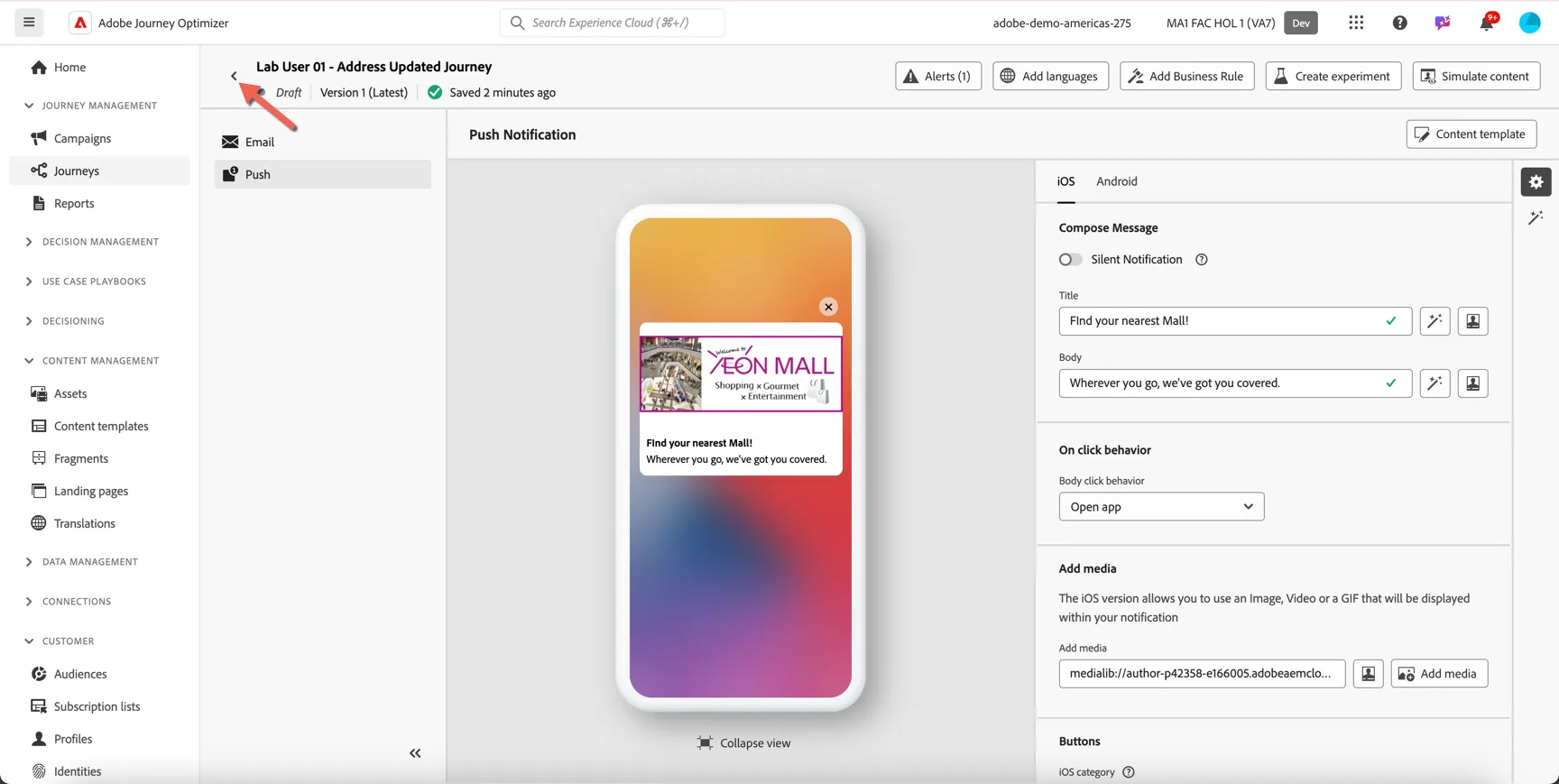Open Content template button
Image resolution: width=1559 pixels, height=784 pixels.
[x=1471, y=134]
